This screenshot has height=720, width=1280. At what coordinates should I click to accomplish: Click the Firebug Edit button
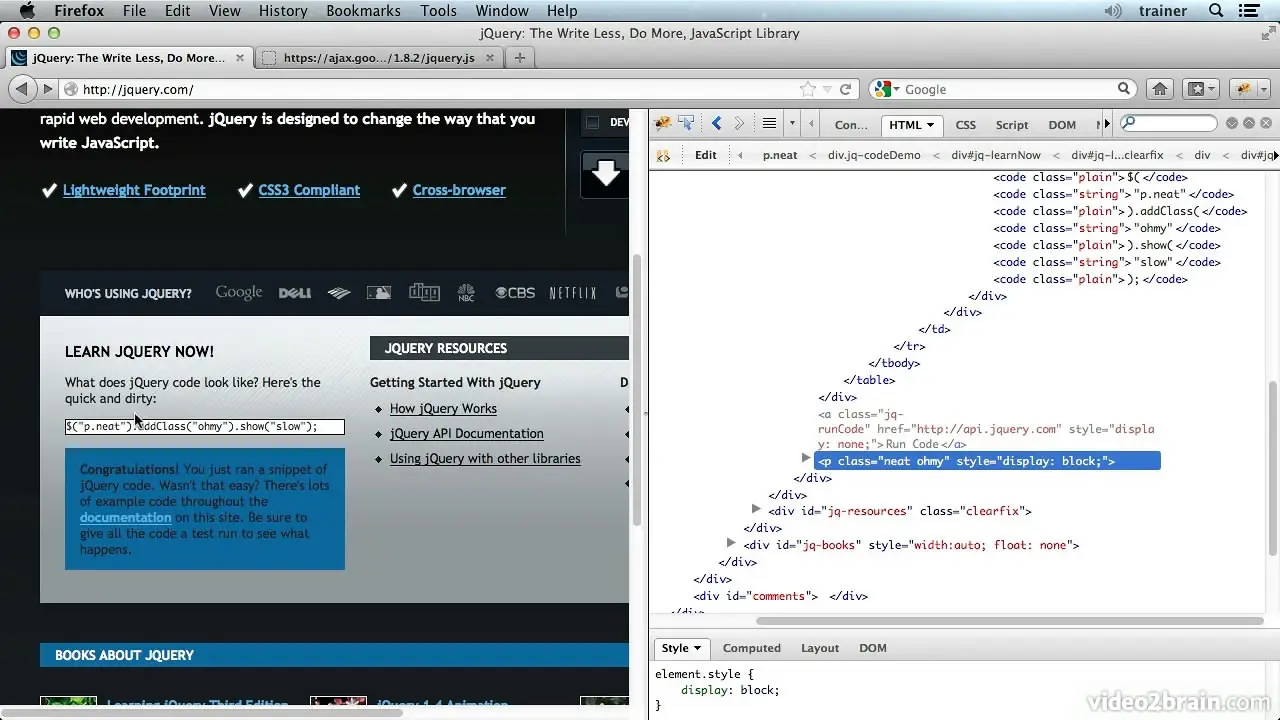(x=706, y=155)
